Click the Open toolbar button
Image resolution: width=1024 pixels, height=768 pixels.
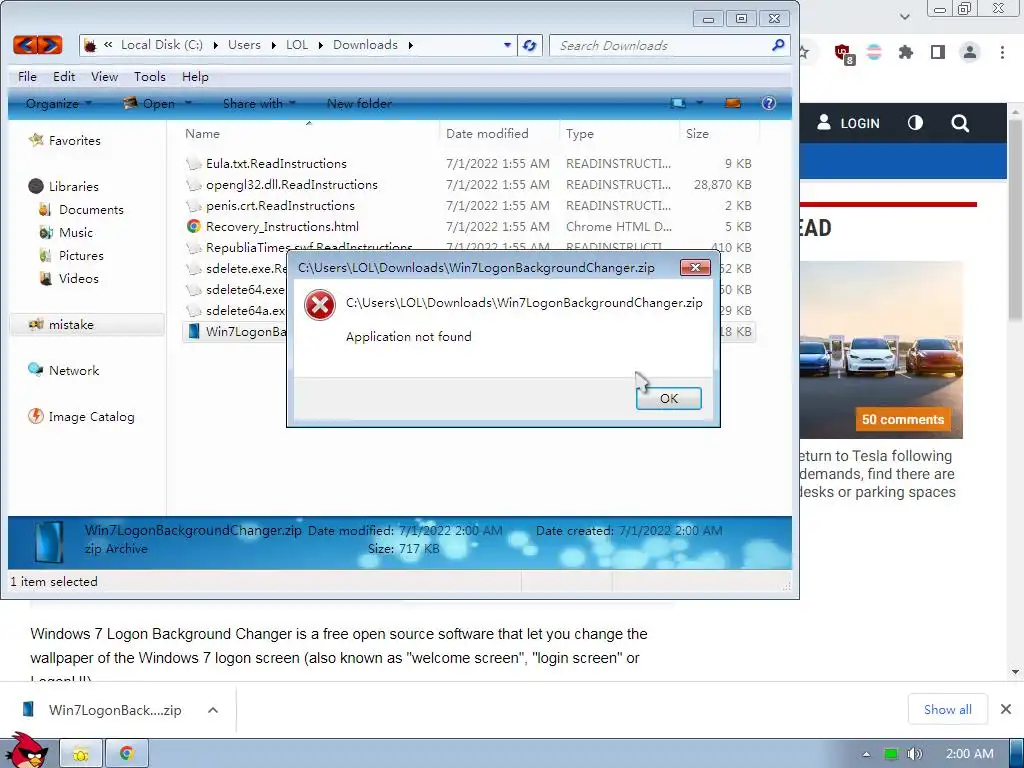click(150, 103)
